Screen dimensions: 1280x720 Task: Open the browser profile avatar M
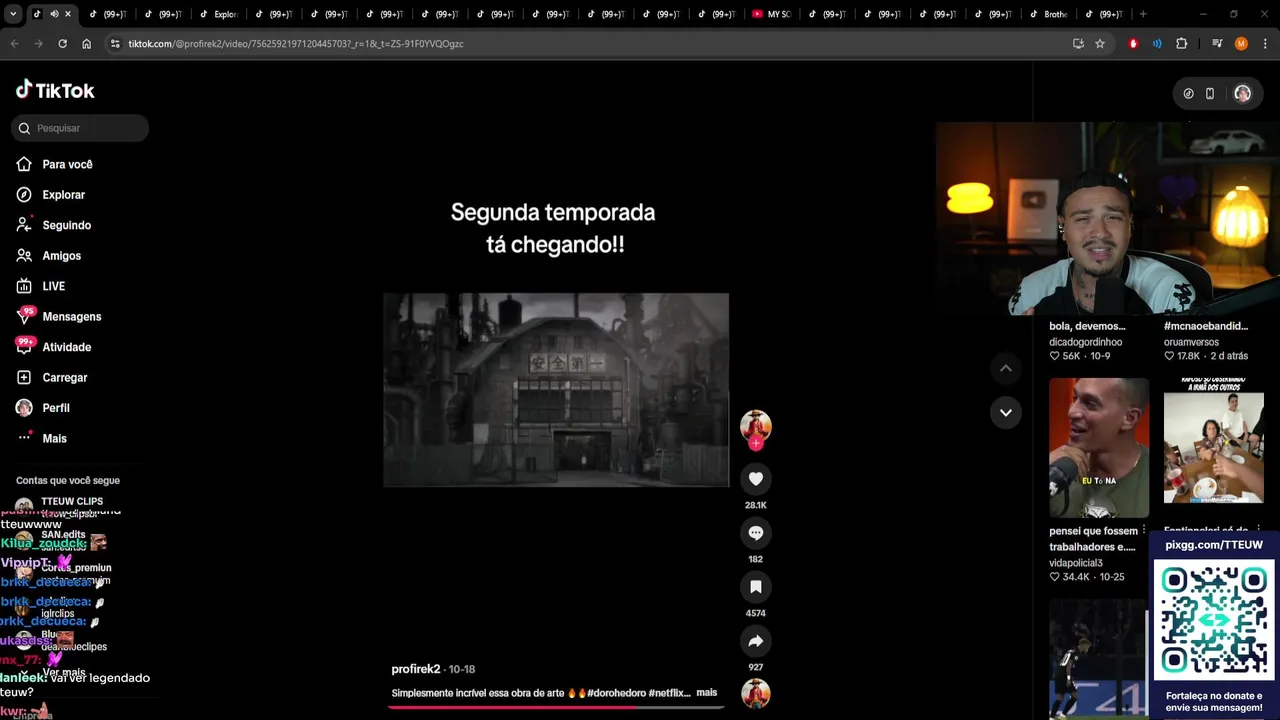click(x=1241, y=44)
